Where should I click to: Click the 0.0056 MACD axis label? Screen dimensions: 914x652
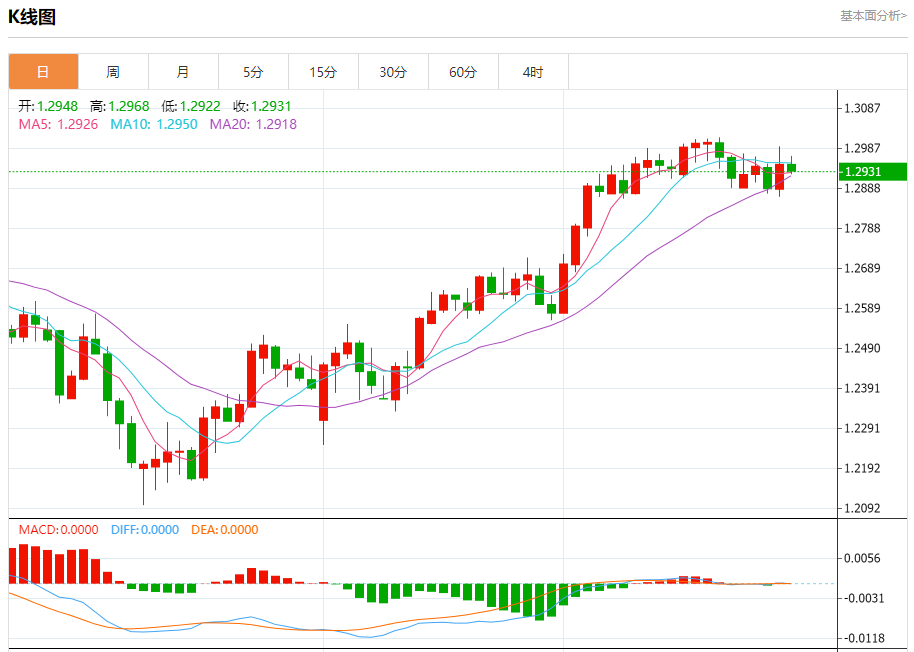point(862,558)
